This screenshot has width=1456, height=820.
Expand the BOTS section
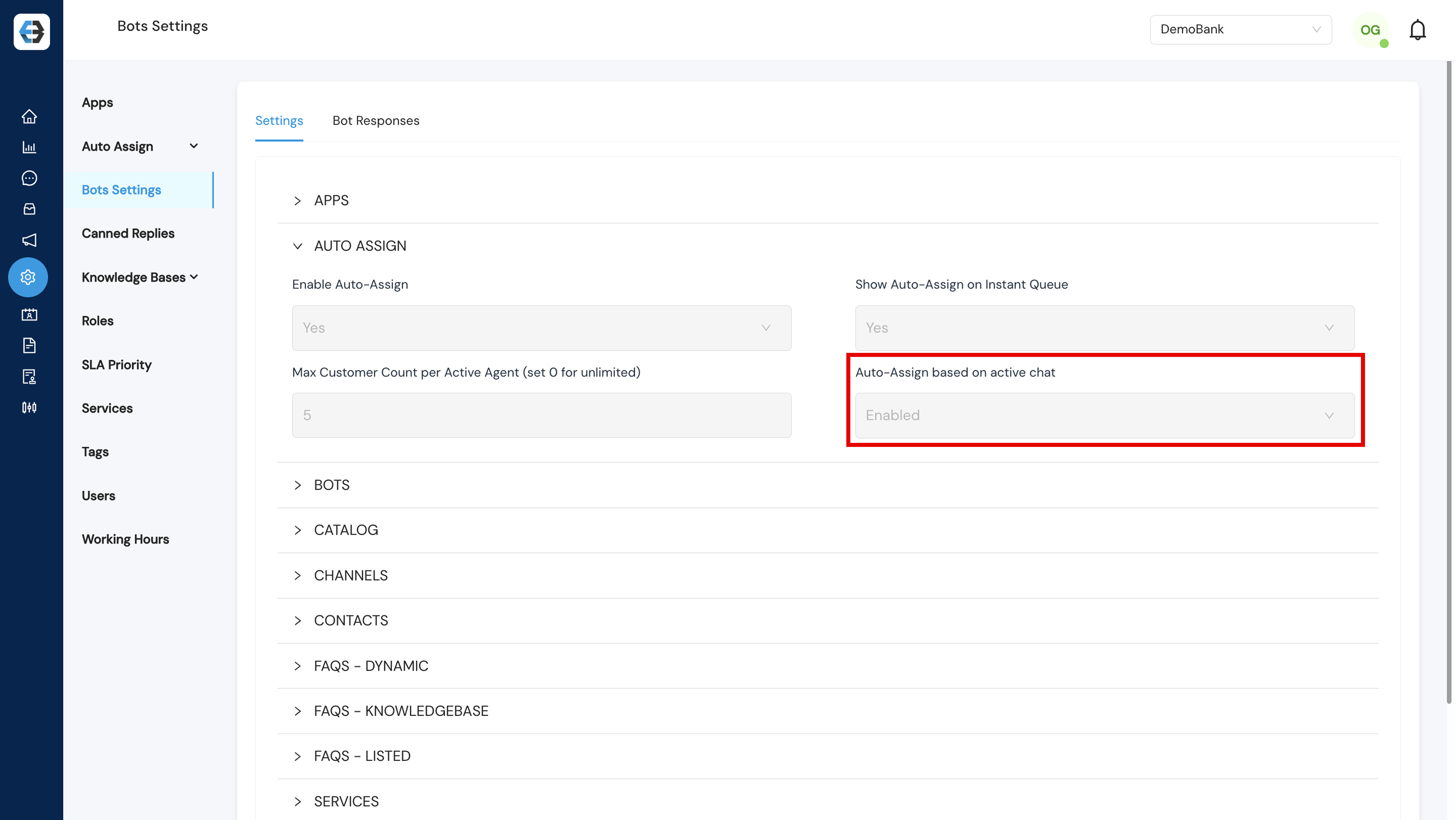click(x=828, y=485)
